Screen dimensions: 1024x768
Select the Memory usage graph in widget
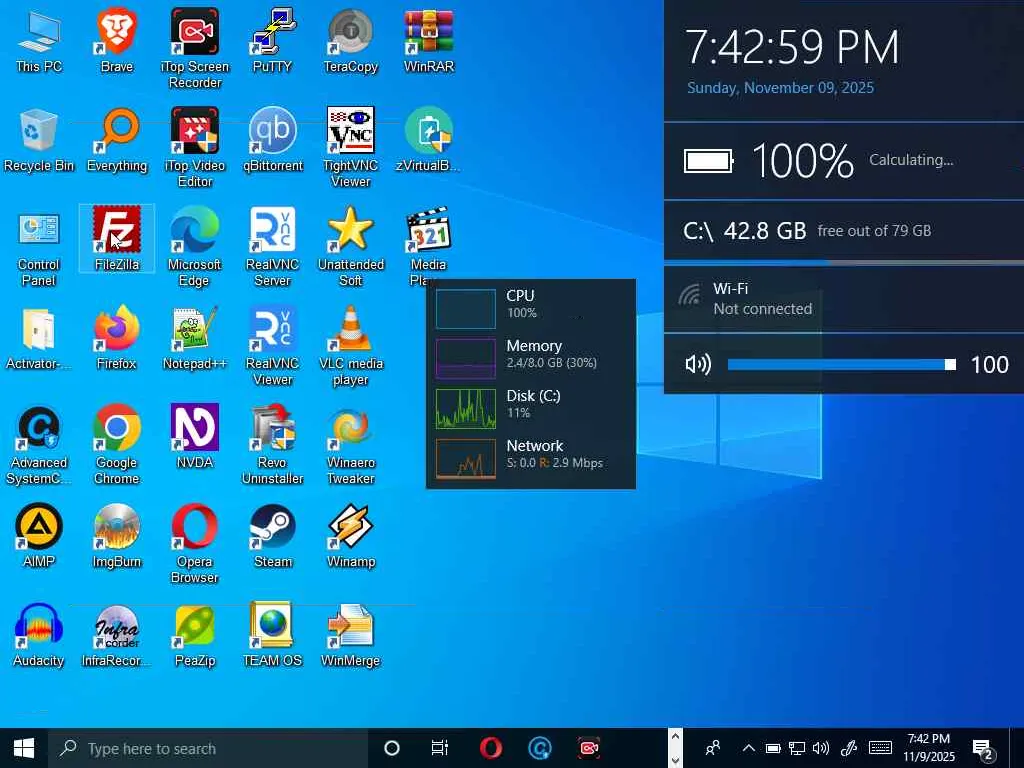[466, 359]
